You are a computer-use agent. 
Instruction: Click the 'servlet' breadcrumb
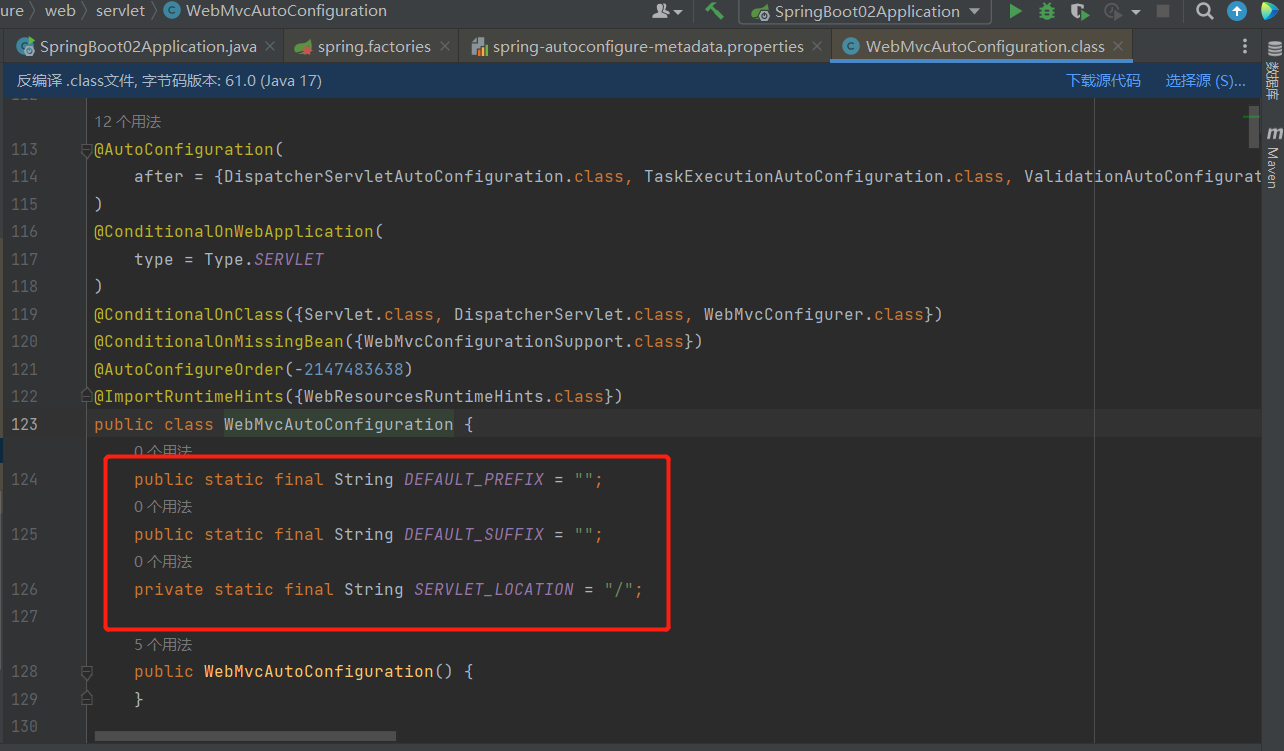[120, 11]
